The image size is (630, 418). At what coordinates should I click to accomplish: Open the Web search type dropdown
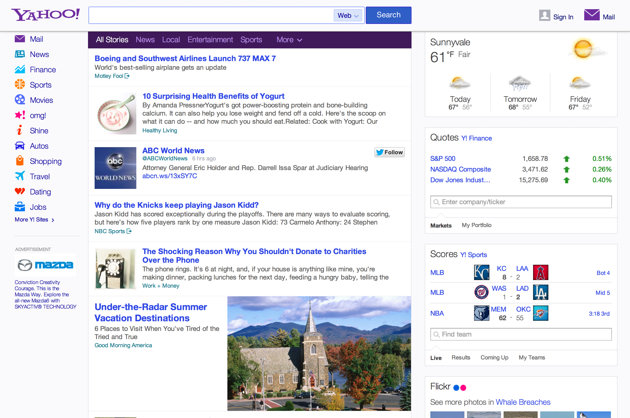click(349, 16)
